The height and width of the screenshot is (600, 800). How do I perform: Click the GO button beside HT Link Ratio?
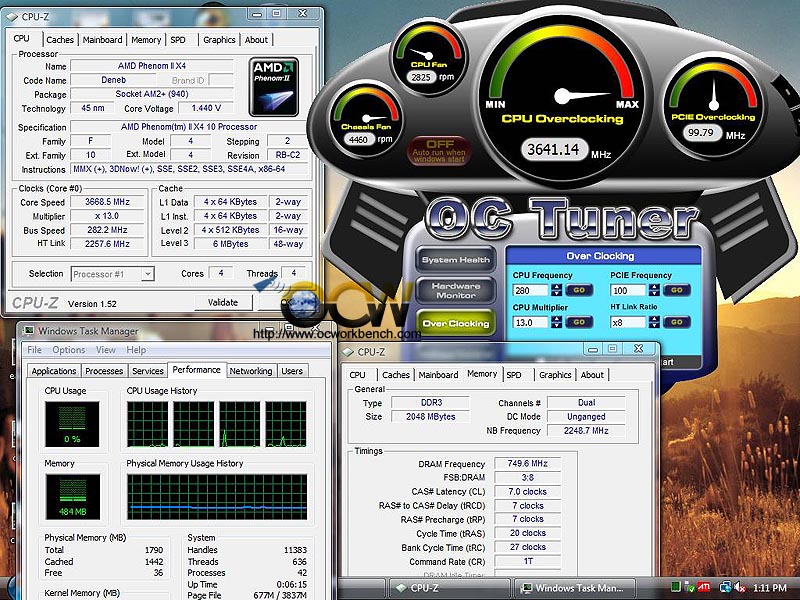[x=677, y=322]
